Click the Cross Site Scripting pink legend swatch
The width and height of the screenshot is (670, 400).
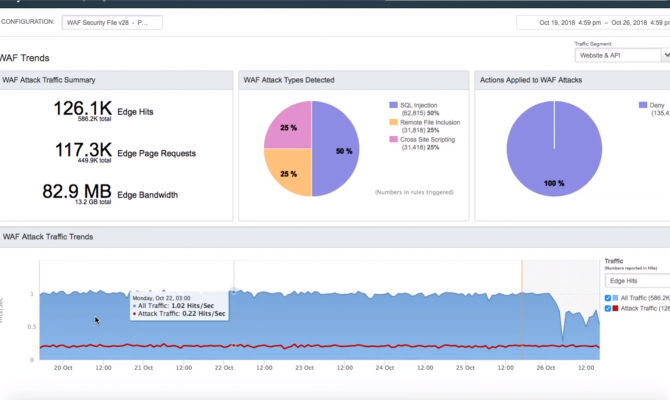coord(393,139)
